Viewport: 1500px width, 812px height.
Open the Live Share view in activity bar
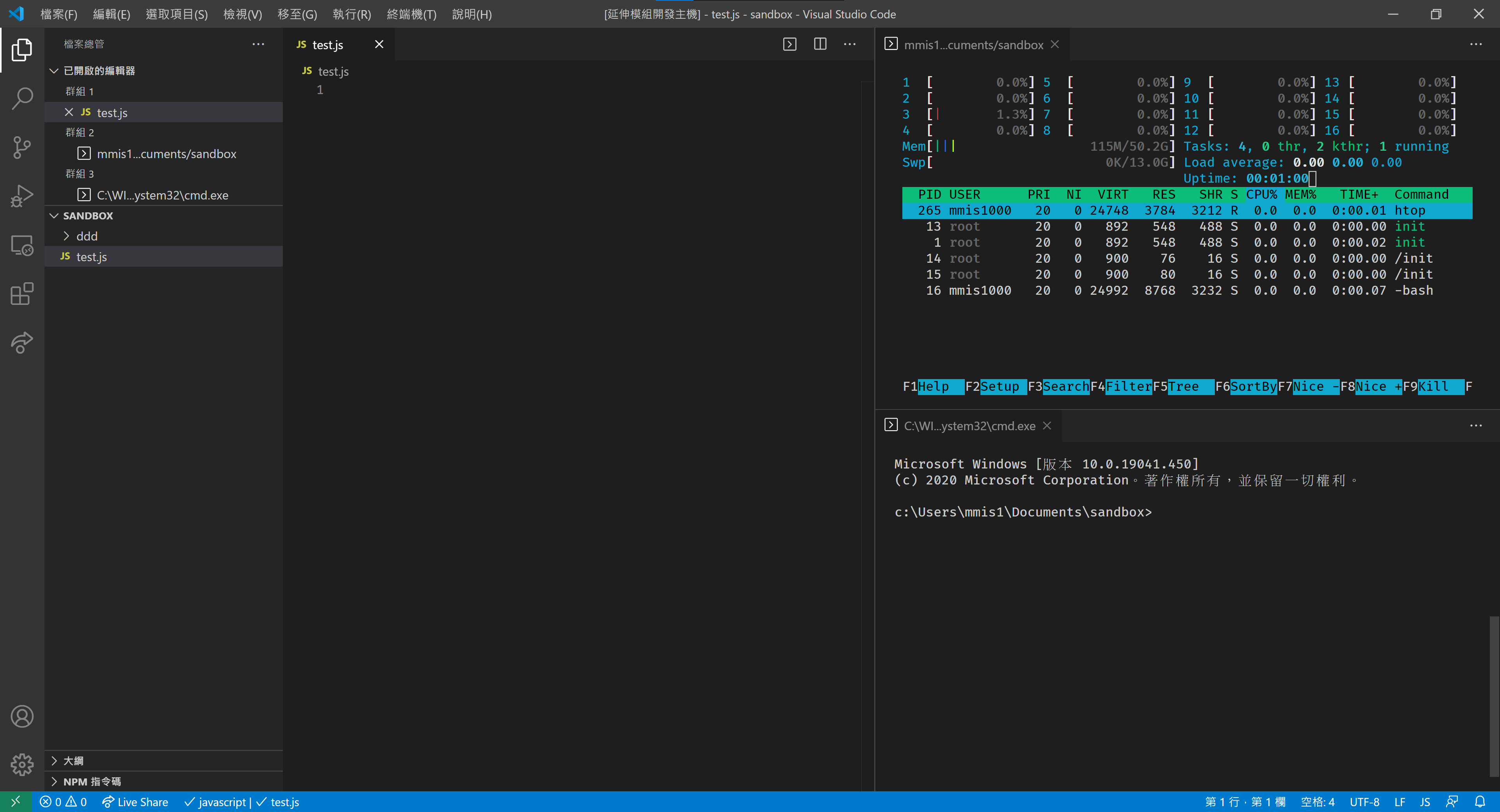pos(22,342)
